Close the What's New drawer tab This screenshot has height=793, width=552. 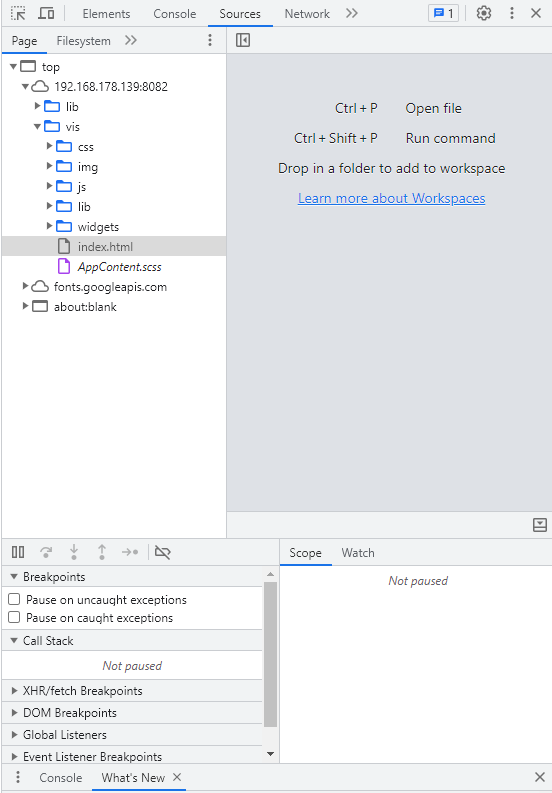pos(177,777)
